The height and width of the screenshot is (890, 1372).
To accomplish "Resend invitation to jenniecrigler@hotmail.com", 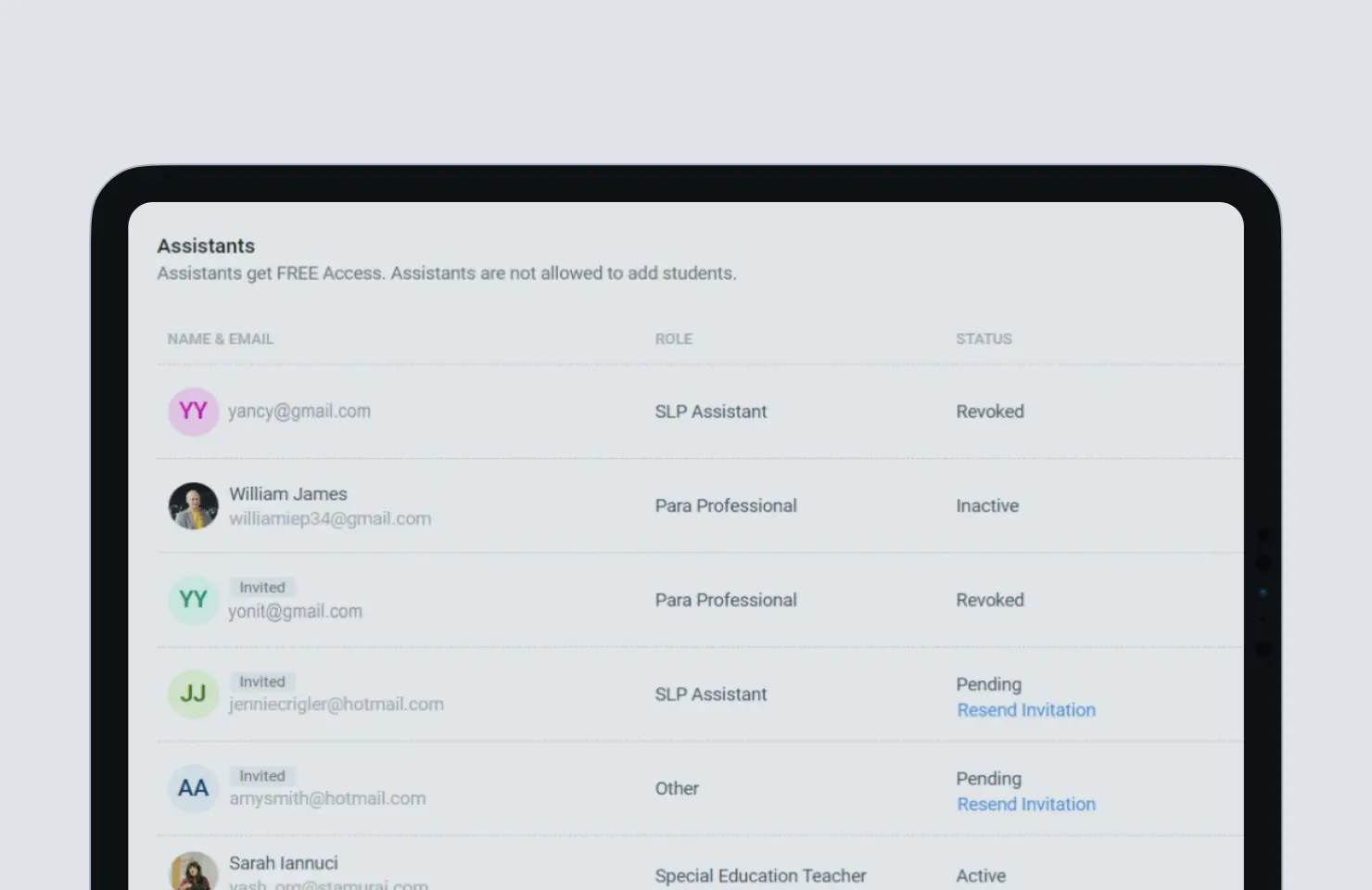I will (1026, 710).
